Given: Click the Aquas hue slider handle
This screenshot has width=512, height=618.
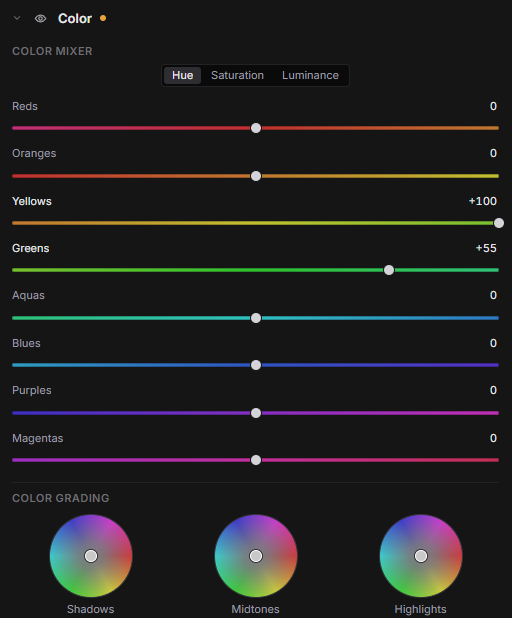Looking at the screenshot, I should (x=256, y=318).
